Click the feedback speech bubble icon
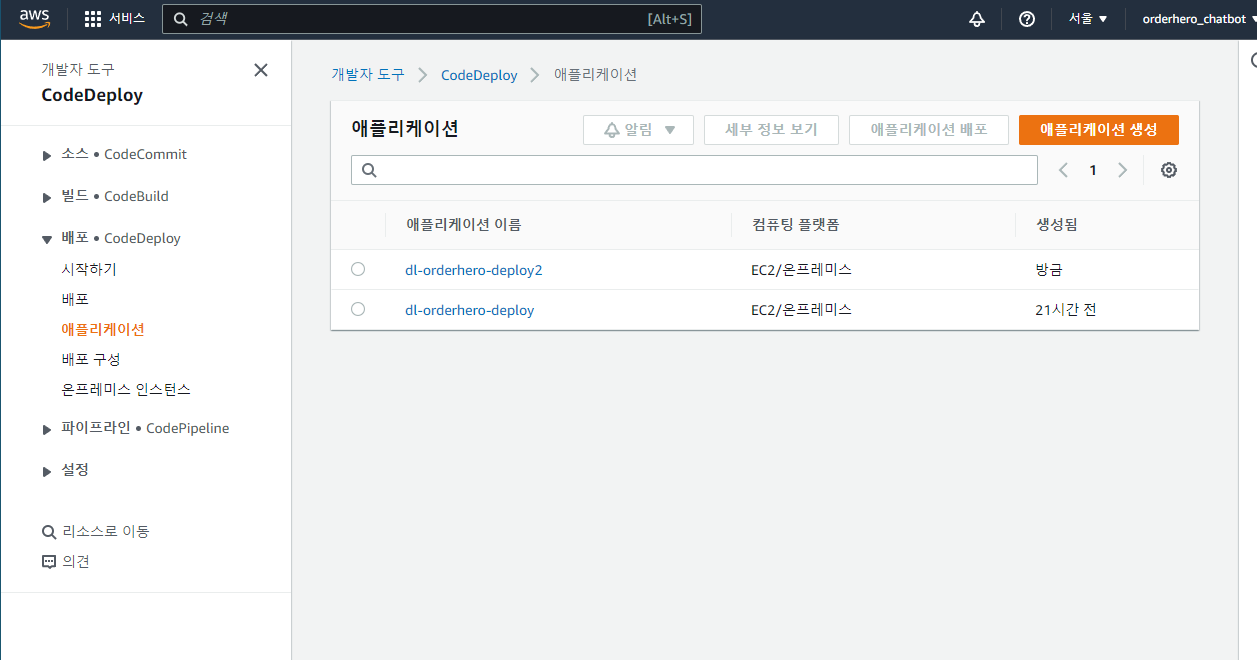The height and width of the screenshot is (660, 1257). [49, 562]
